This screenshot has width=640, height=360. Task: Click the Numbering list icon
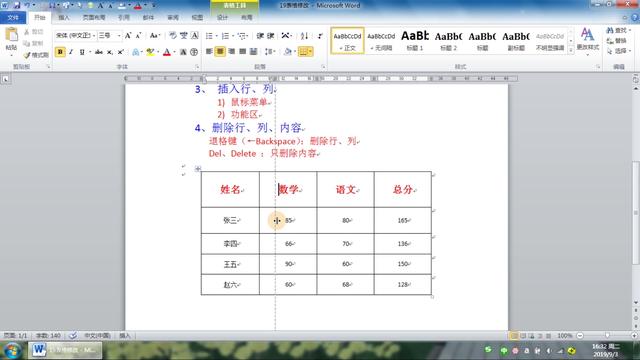pyautogui.click(x=225, y=36)
